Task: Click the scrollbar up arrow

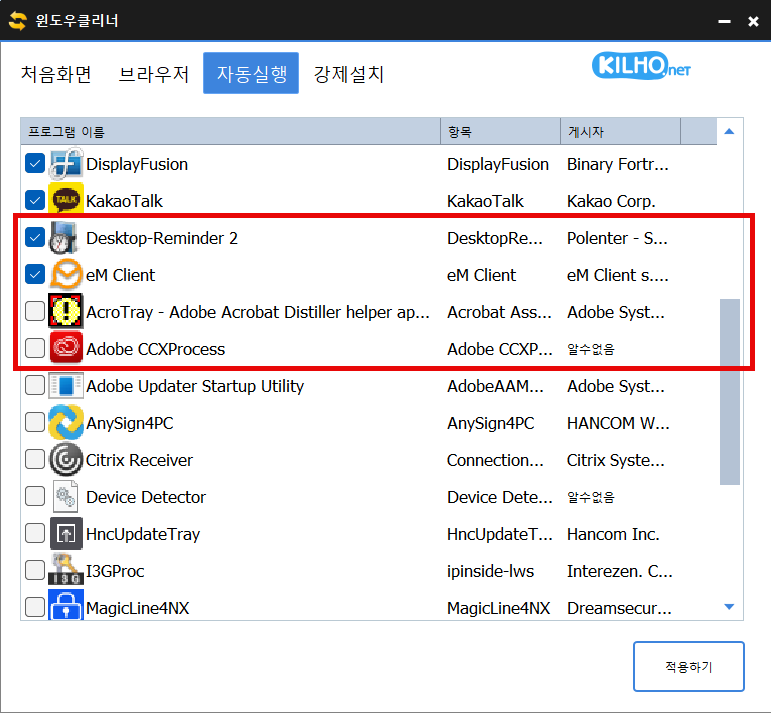Action: (x=730, y=131)
